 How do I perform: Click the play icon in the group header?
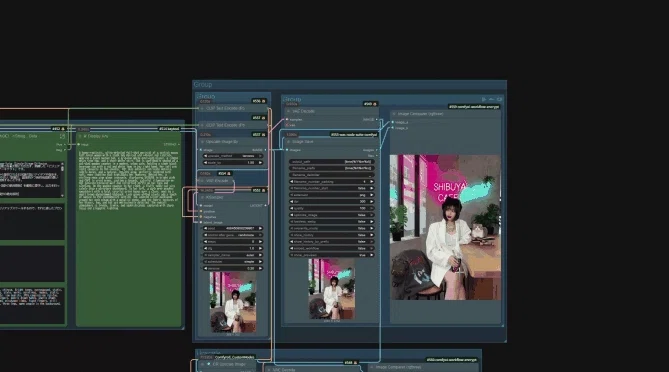click(484, 99)
